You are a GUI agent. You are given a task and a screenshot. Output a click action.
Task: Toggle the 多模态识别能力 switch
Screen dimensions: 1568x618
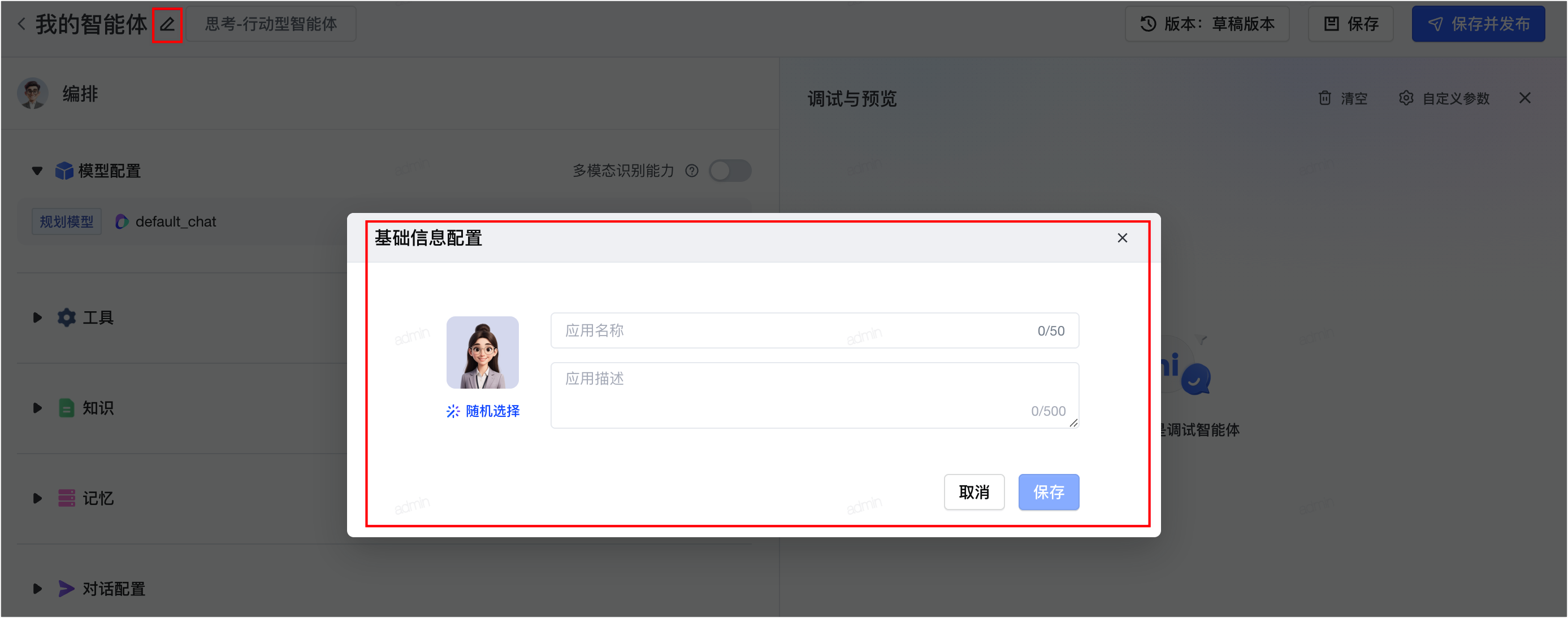click(730, 171)
